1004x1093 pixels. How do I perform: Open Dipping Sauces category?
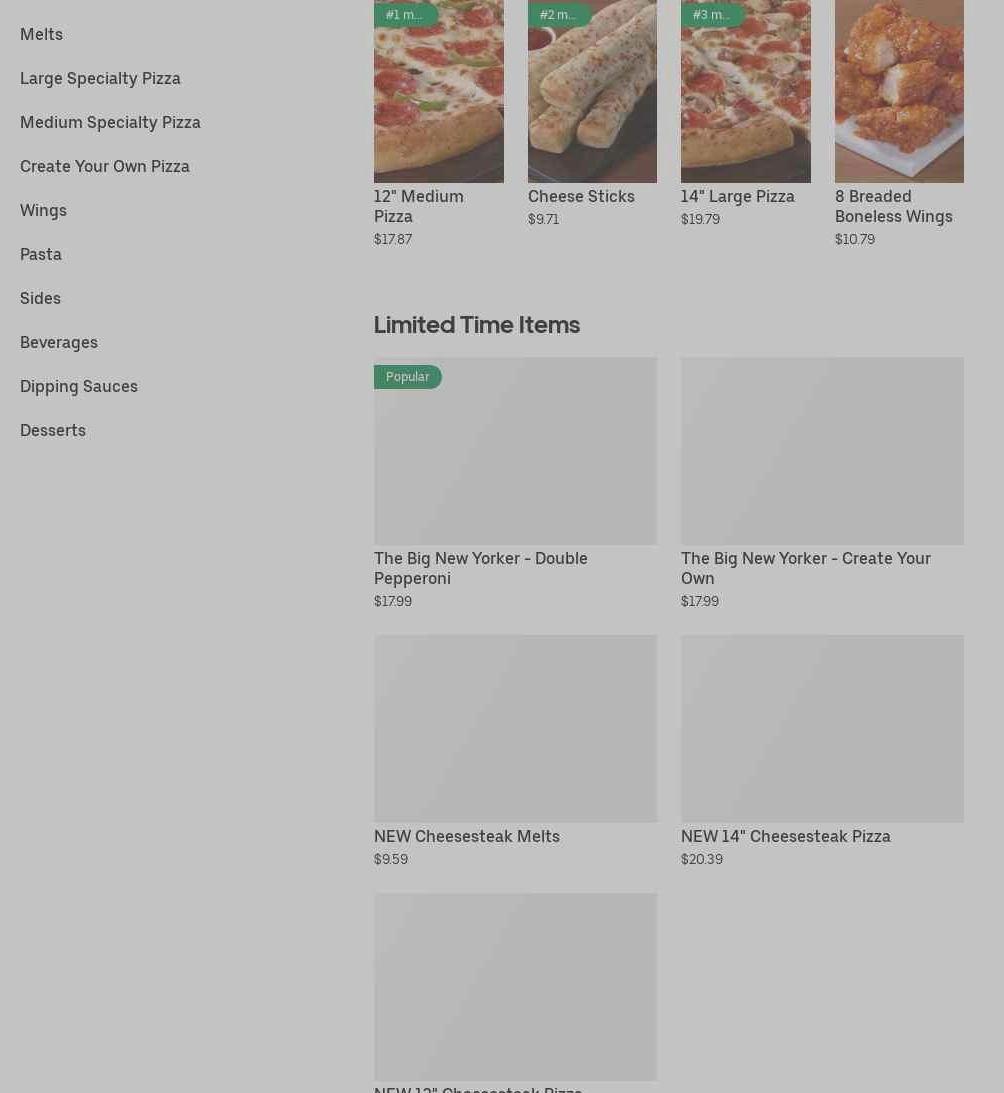tap(79, 386)
